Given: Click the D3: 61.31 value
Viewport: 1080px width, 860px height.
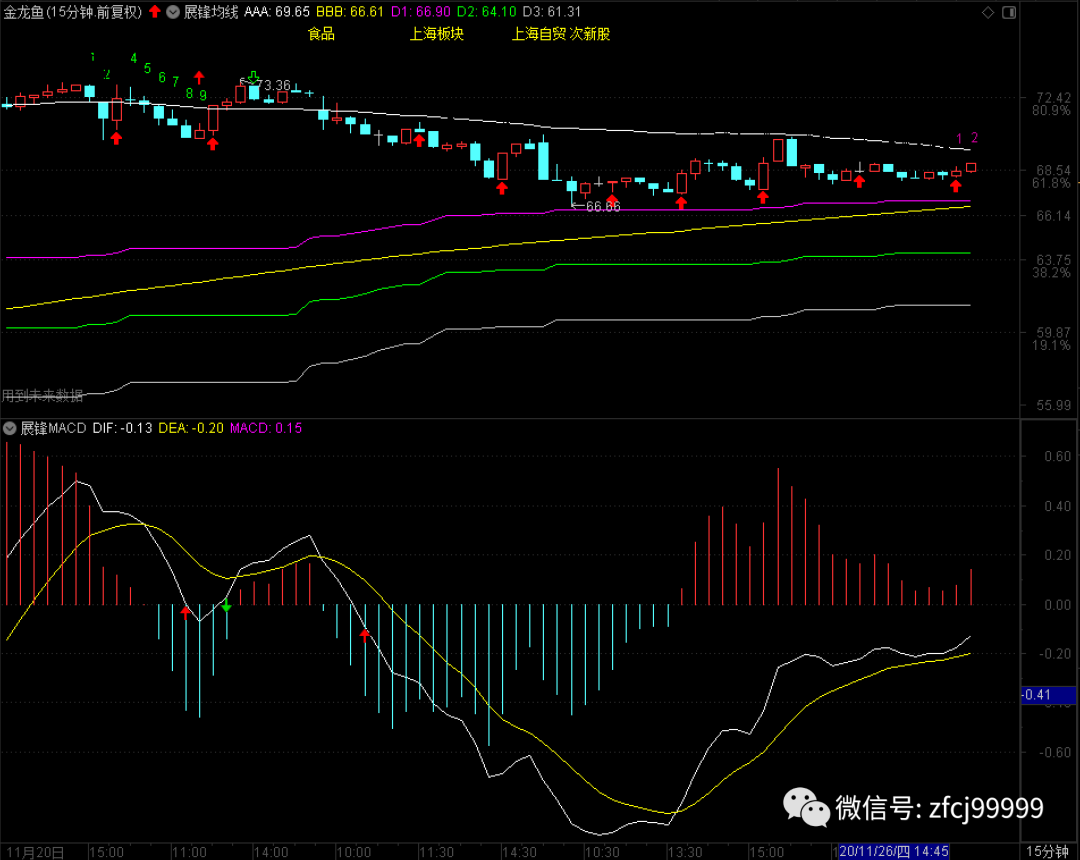Looking at the screenshot, I should pos(551,12).
